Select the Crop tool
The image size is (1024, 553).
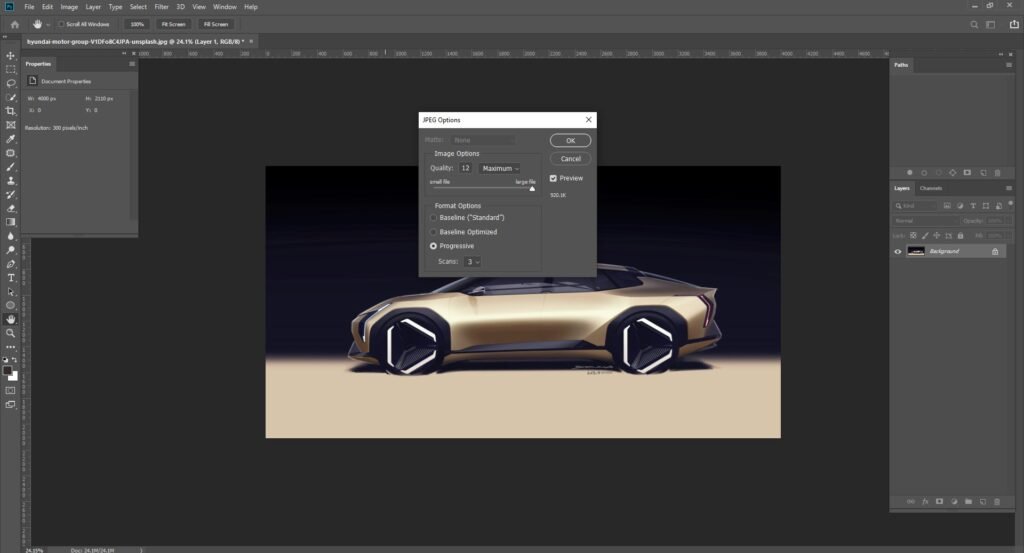tap(10, 111)
